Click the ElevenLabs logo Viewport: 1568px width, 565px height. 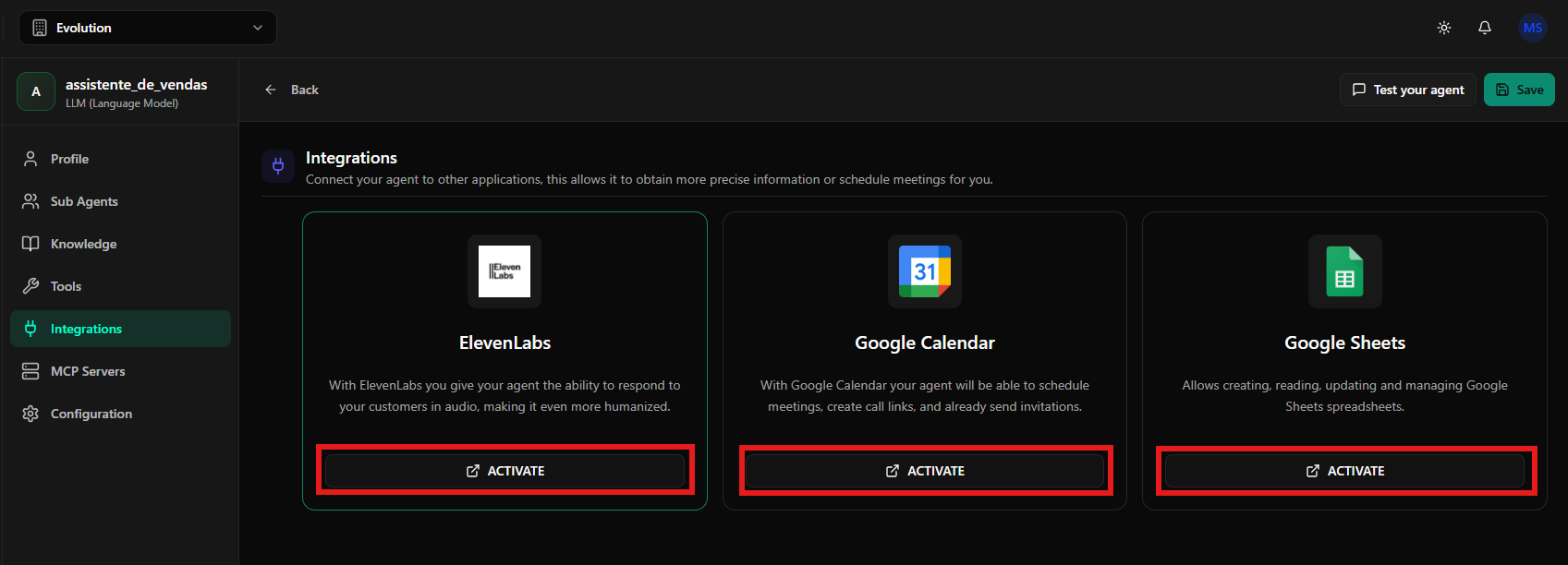(x=504, y=271)
